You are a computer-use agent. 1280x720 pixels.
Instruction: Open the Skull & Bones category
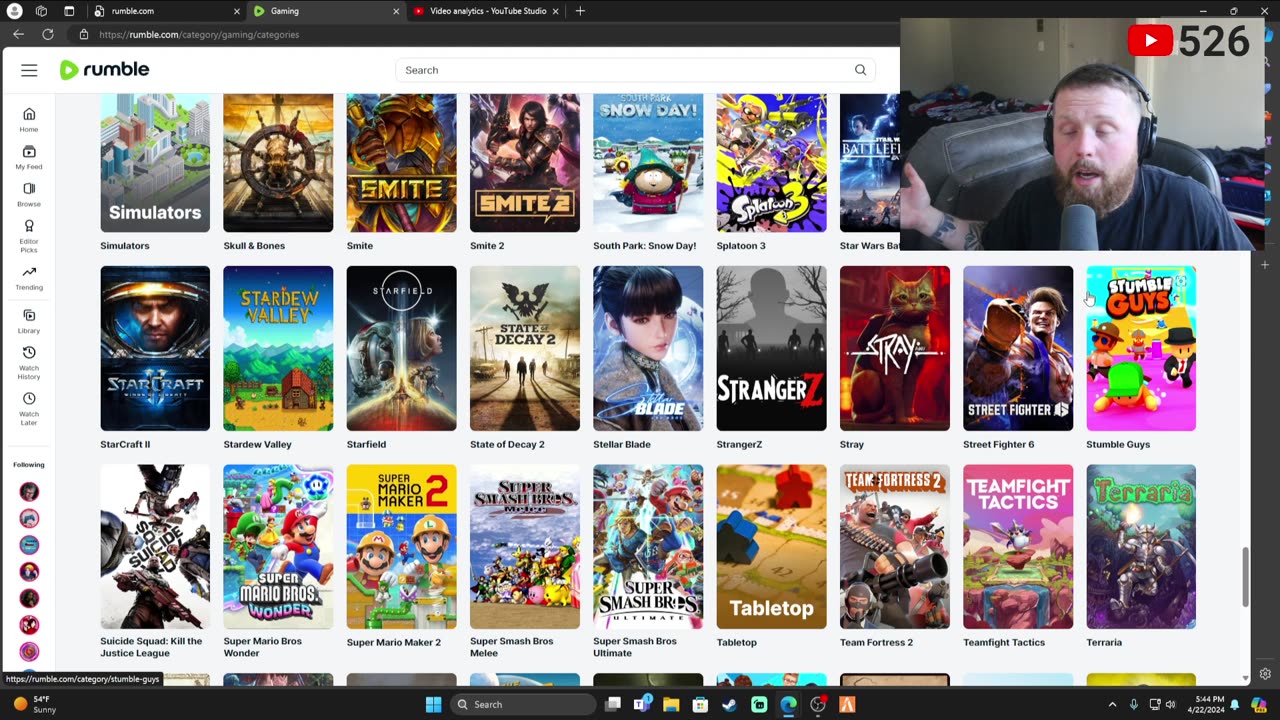point(278,163)
